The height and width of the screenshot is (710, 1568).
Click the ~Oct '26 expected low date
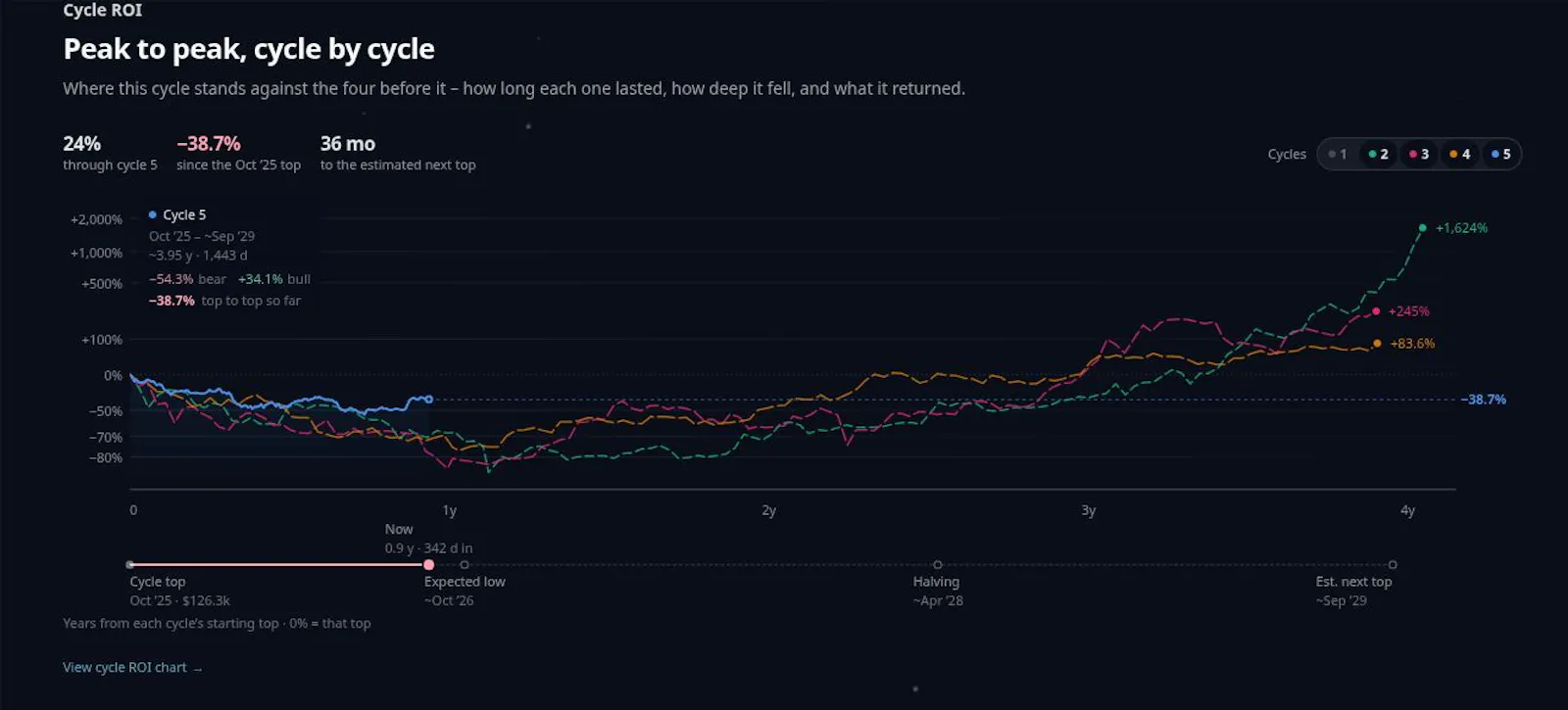(449, 600)
